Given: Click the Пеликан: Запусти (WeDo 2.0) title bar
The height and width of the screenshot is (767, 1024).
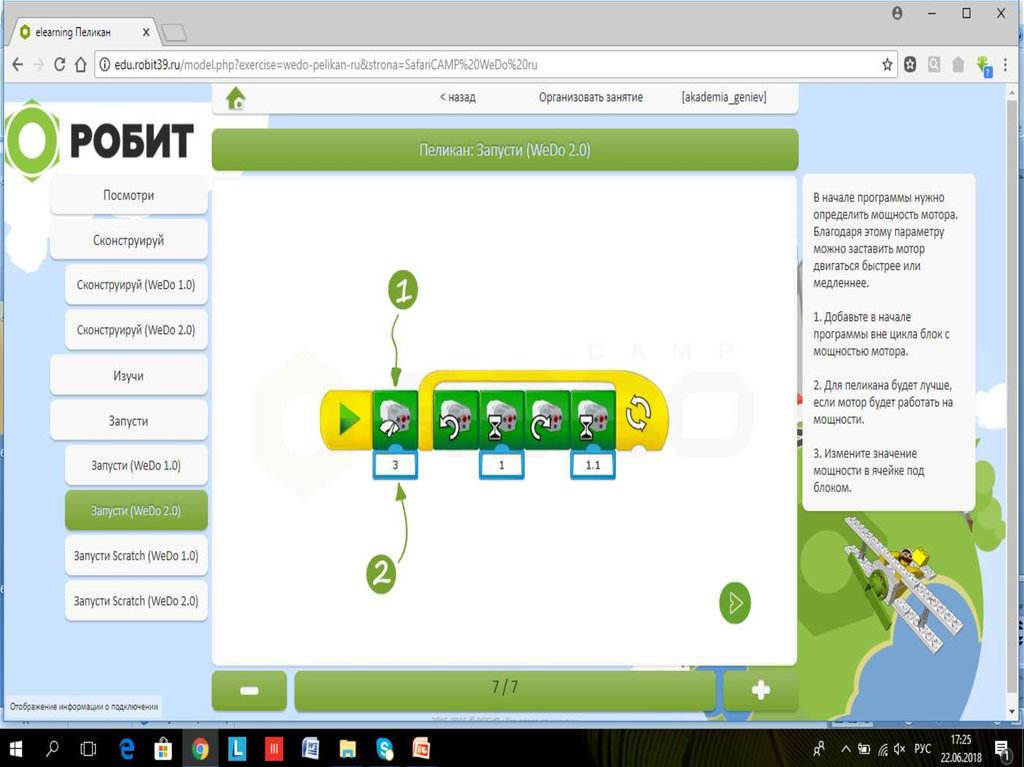Looking at the screenshot, I should (505, 150).
